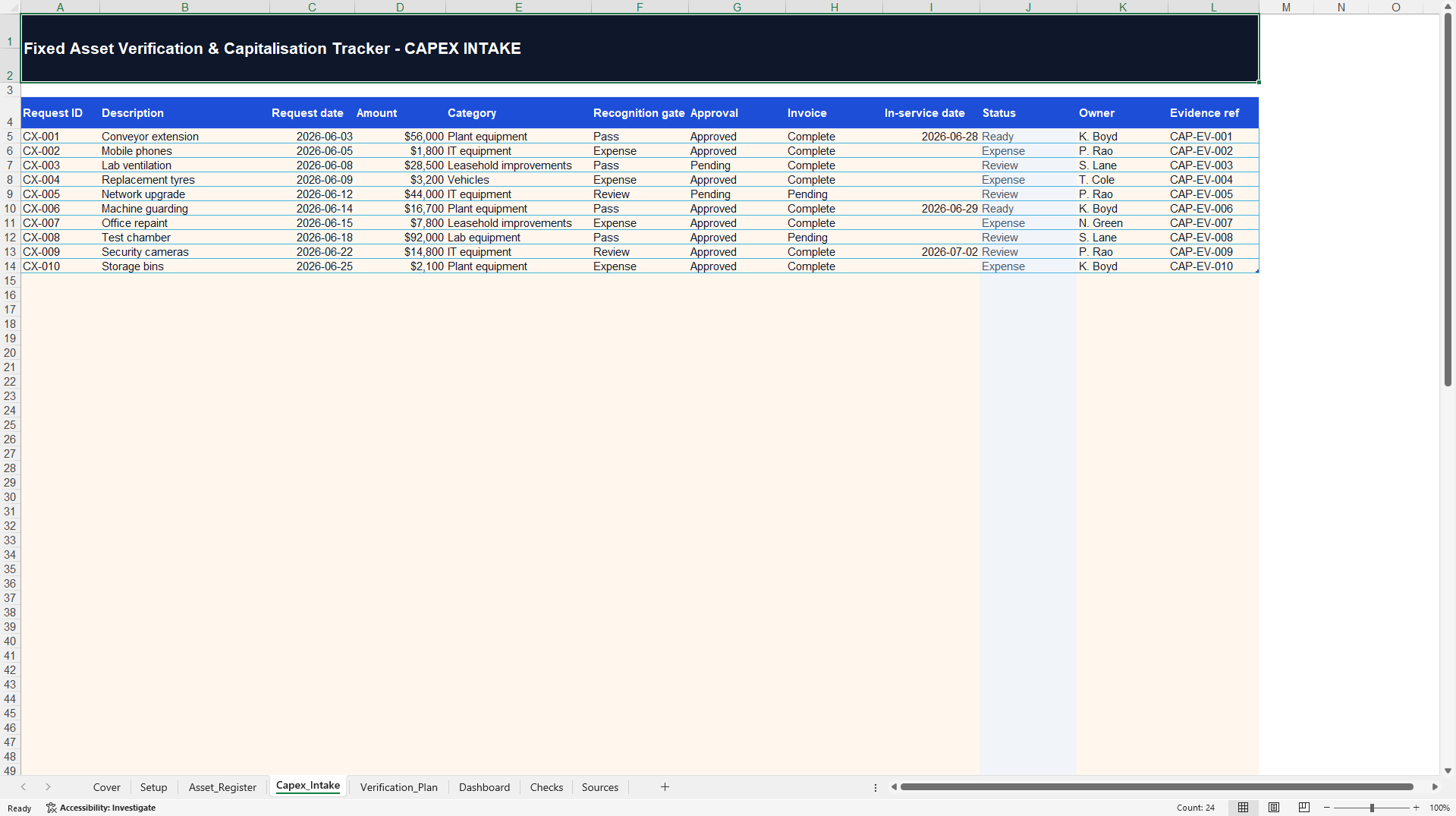This screenshot has height=816, width=1456.
Task: Switch to the Verification_Plan sheet
Action: click(399, 787)
